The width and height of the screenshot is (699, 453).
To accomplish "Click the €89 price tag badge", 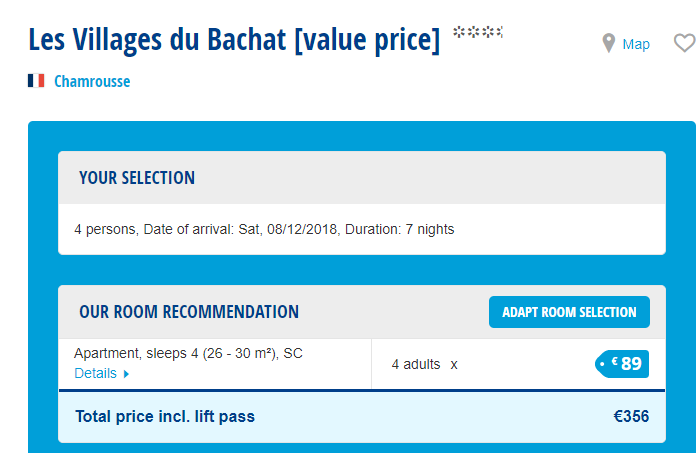I will (x=622, y=364).
